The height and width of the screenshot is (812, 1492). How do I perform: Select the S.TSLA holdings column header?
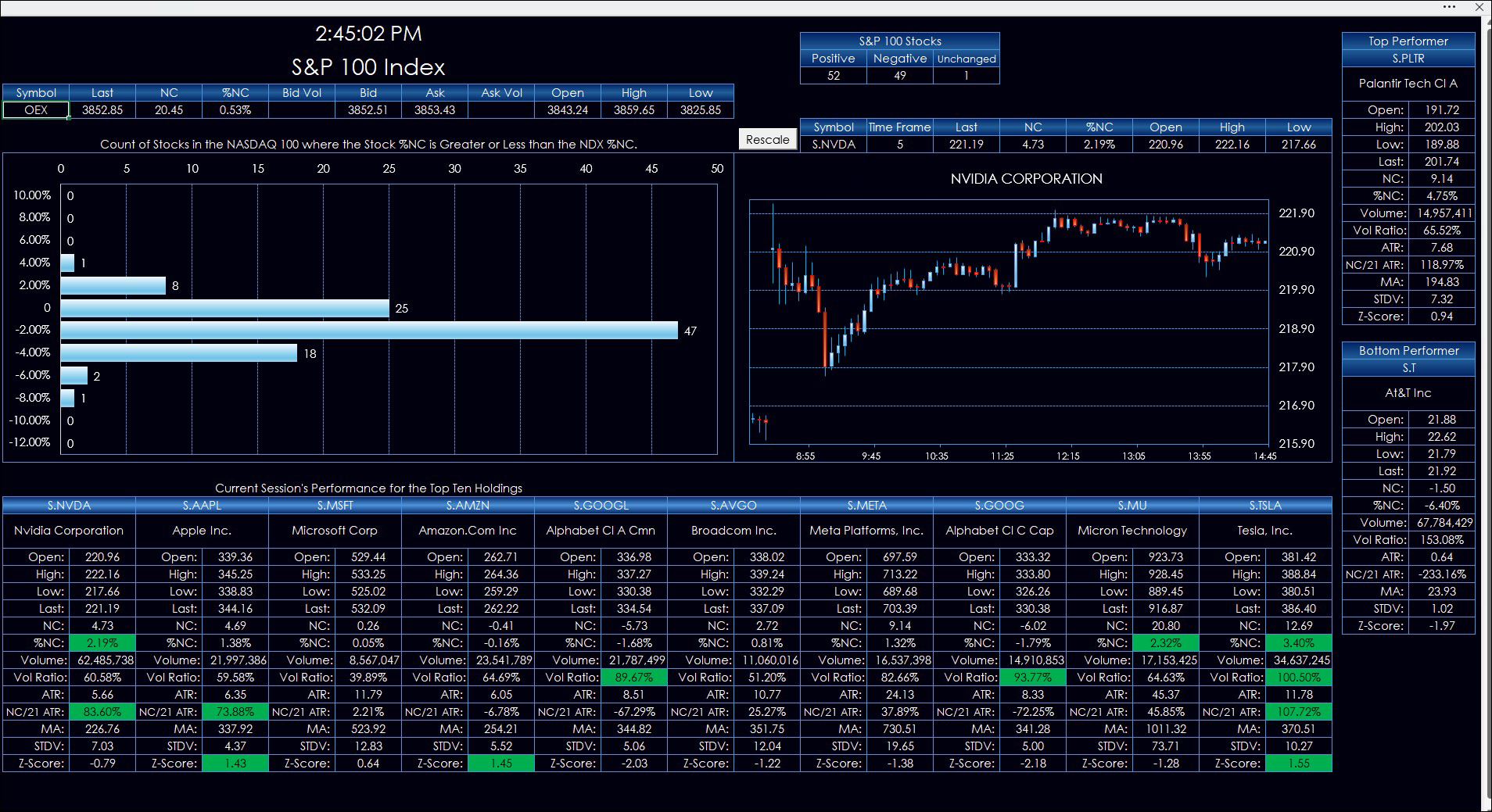1265,506
